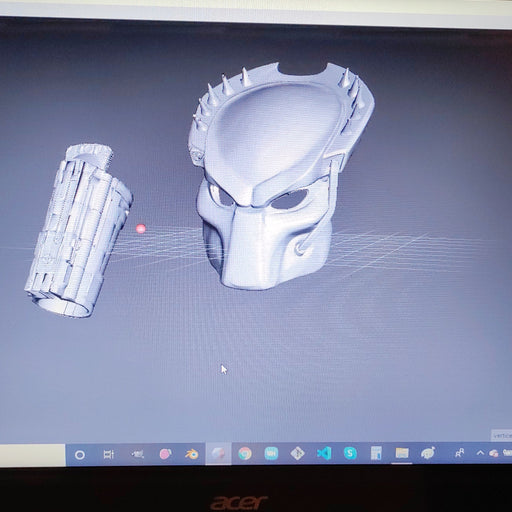The image size is (512, 512).
Task: Open the Calculator taskbar icon
Action: pyautogui.click(x=376, y=453)
